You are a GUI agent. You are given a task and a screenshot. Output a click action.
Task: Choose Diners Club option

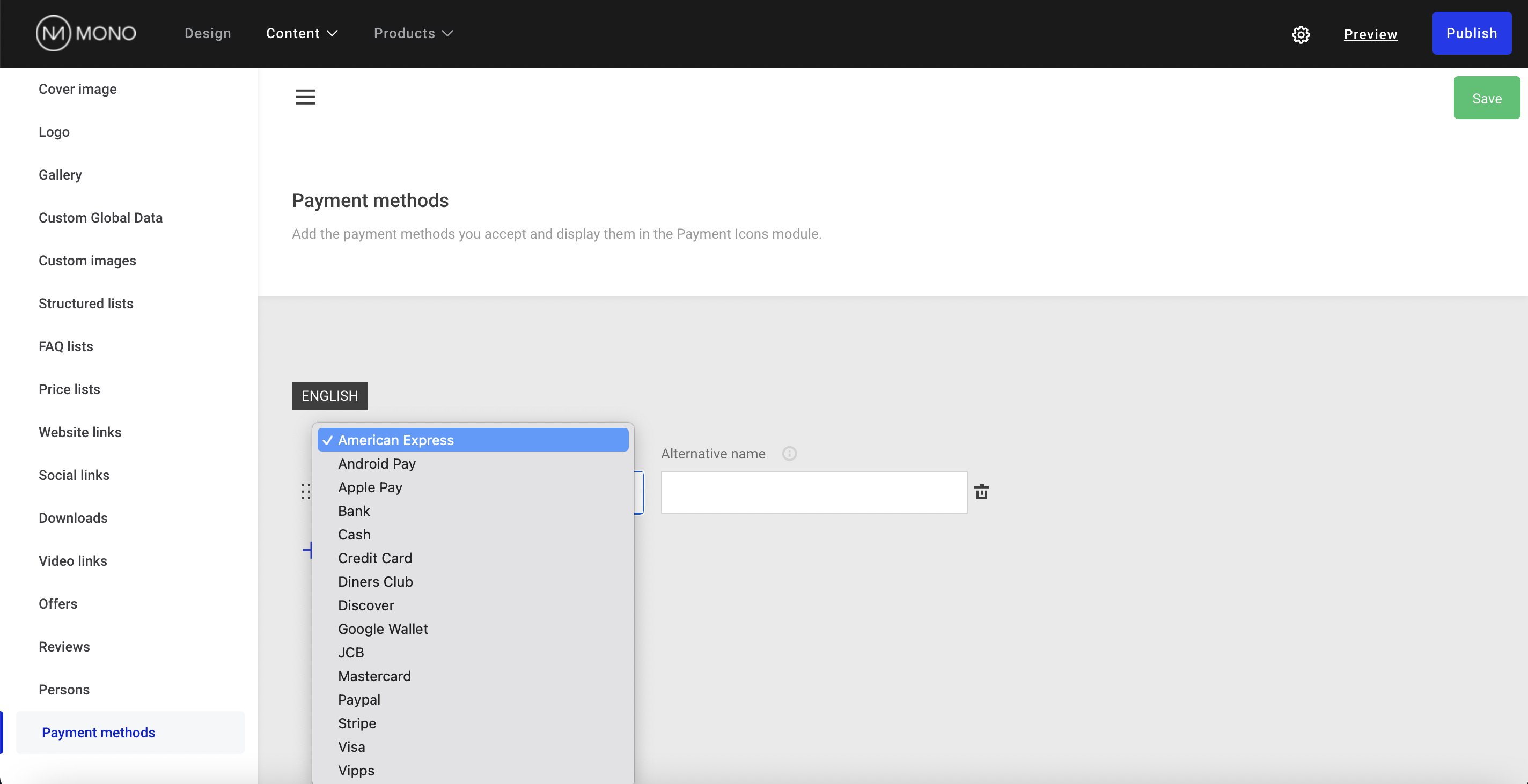473,582
